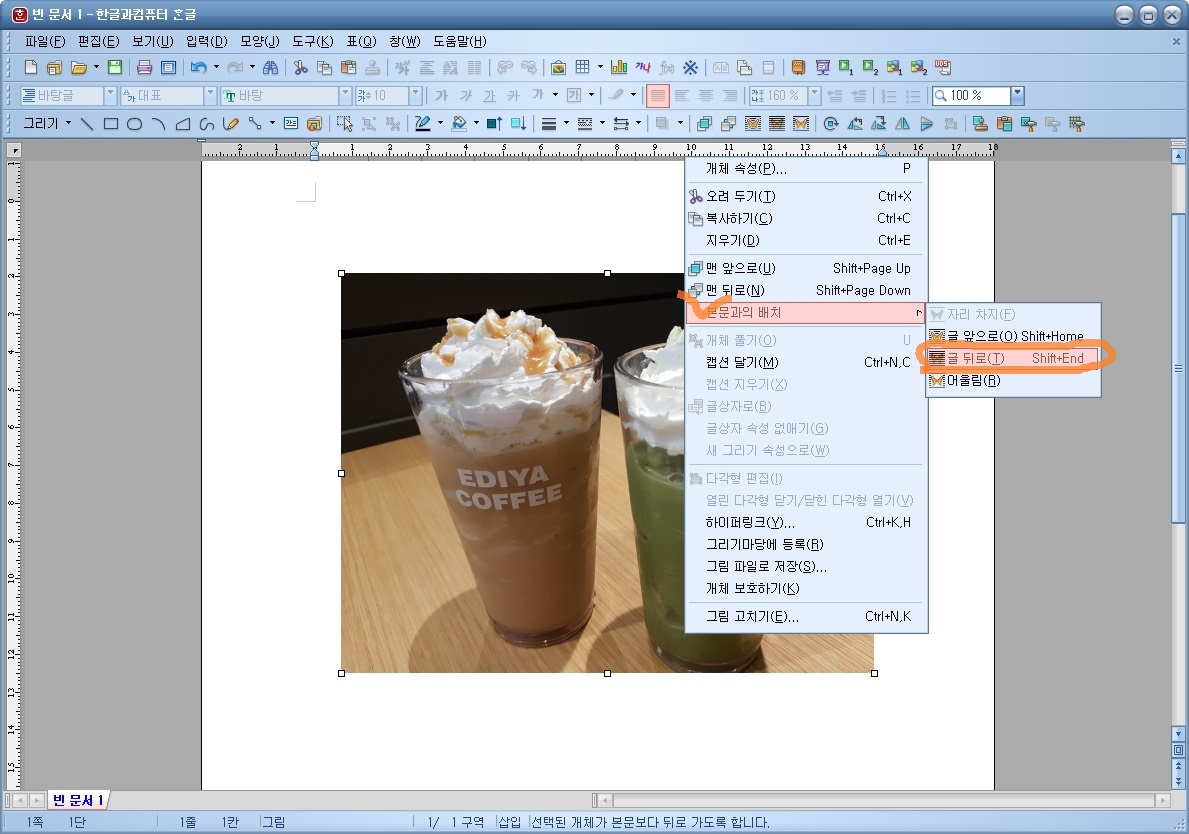Screen dimensions: 1189x834
Task: Create a new document from toolbar
Action: point(30,67)
